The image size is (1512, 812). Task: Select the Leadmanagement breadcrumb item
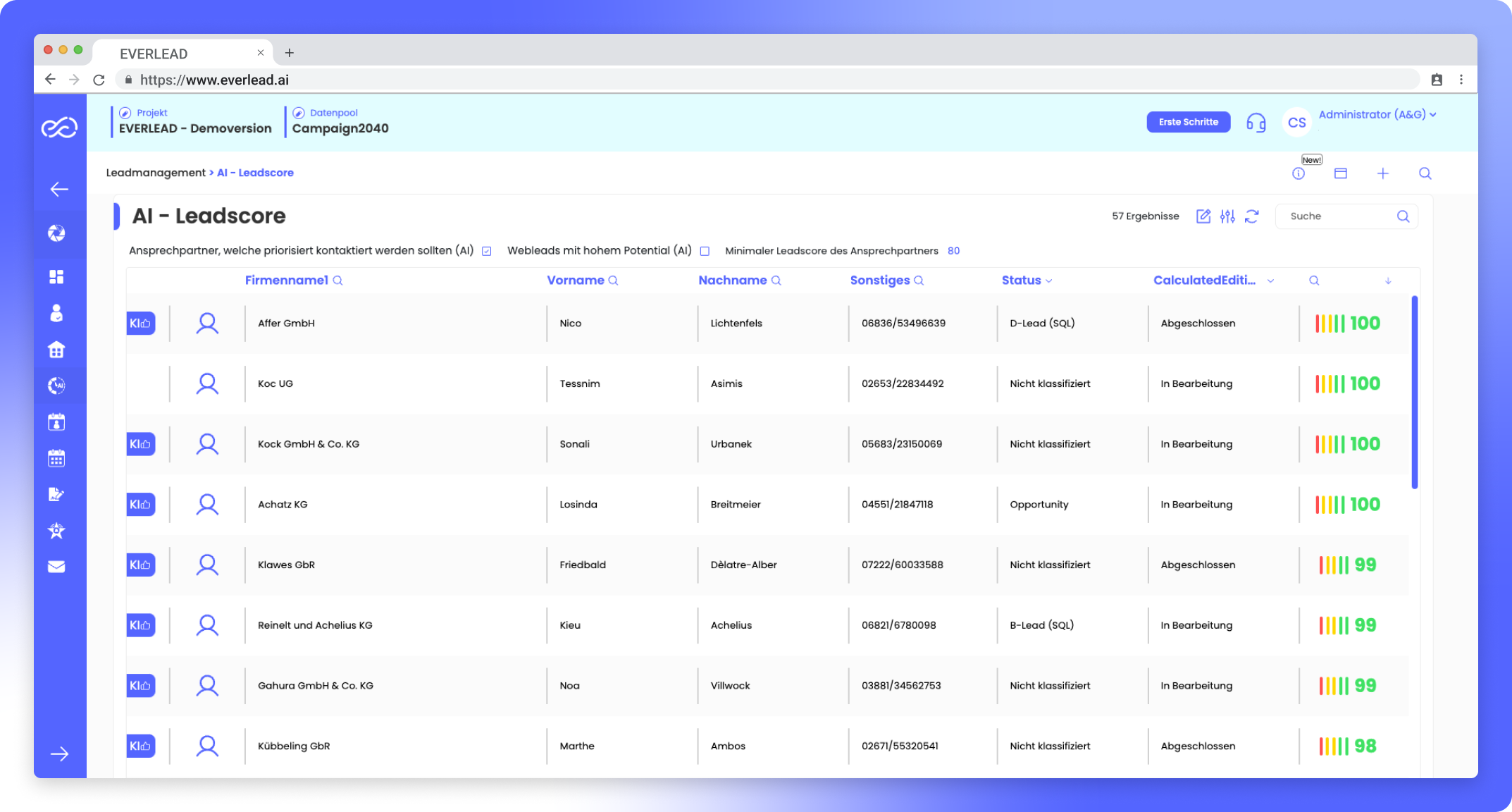156,172
